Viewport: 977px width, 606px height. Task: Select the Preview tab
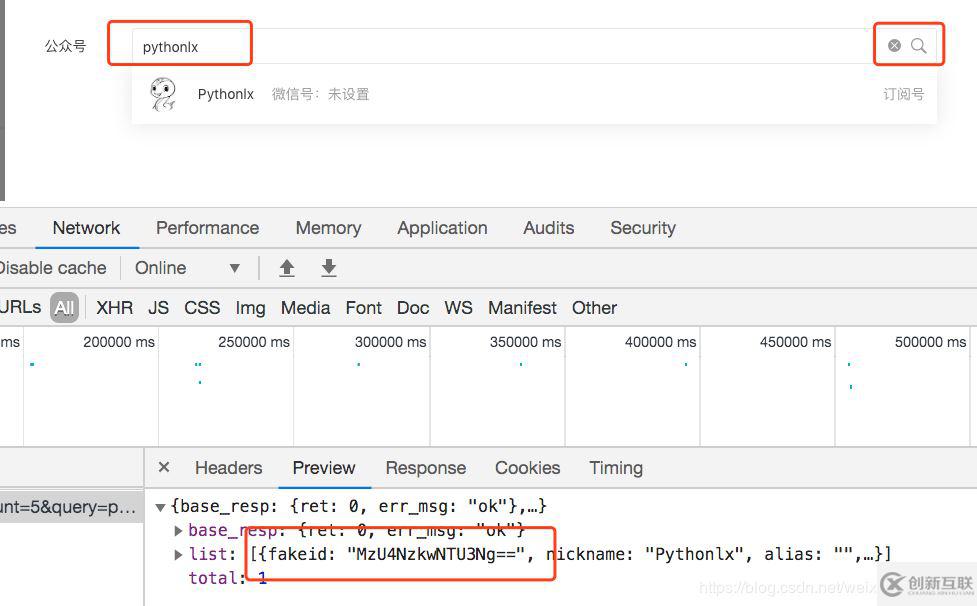click(324, 468)
